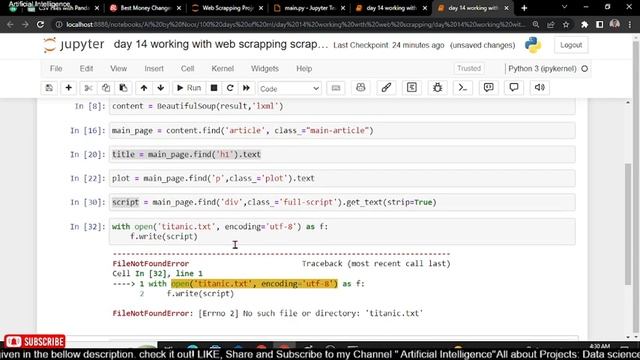This screenshot has height=360, width=640.
Task: Rename the notebook title
Action: point(221,44)
